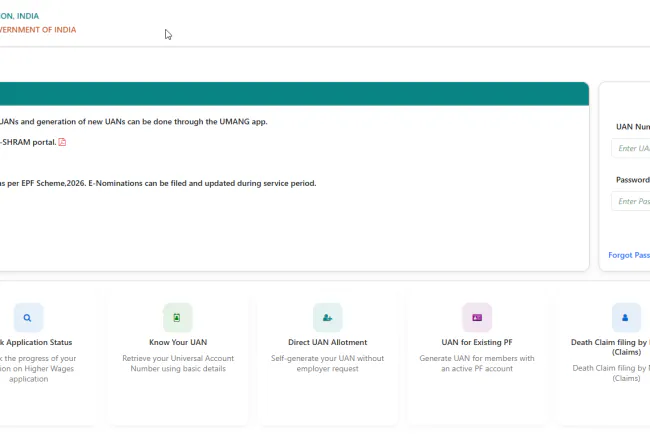Click the Forgot Password link
Image resolution: width=650 pixels, height=434 pixels.
tap(629, 255)
